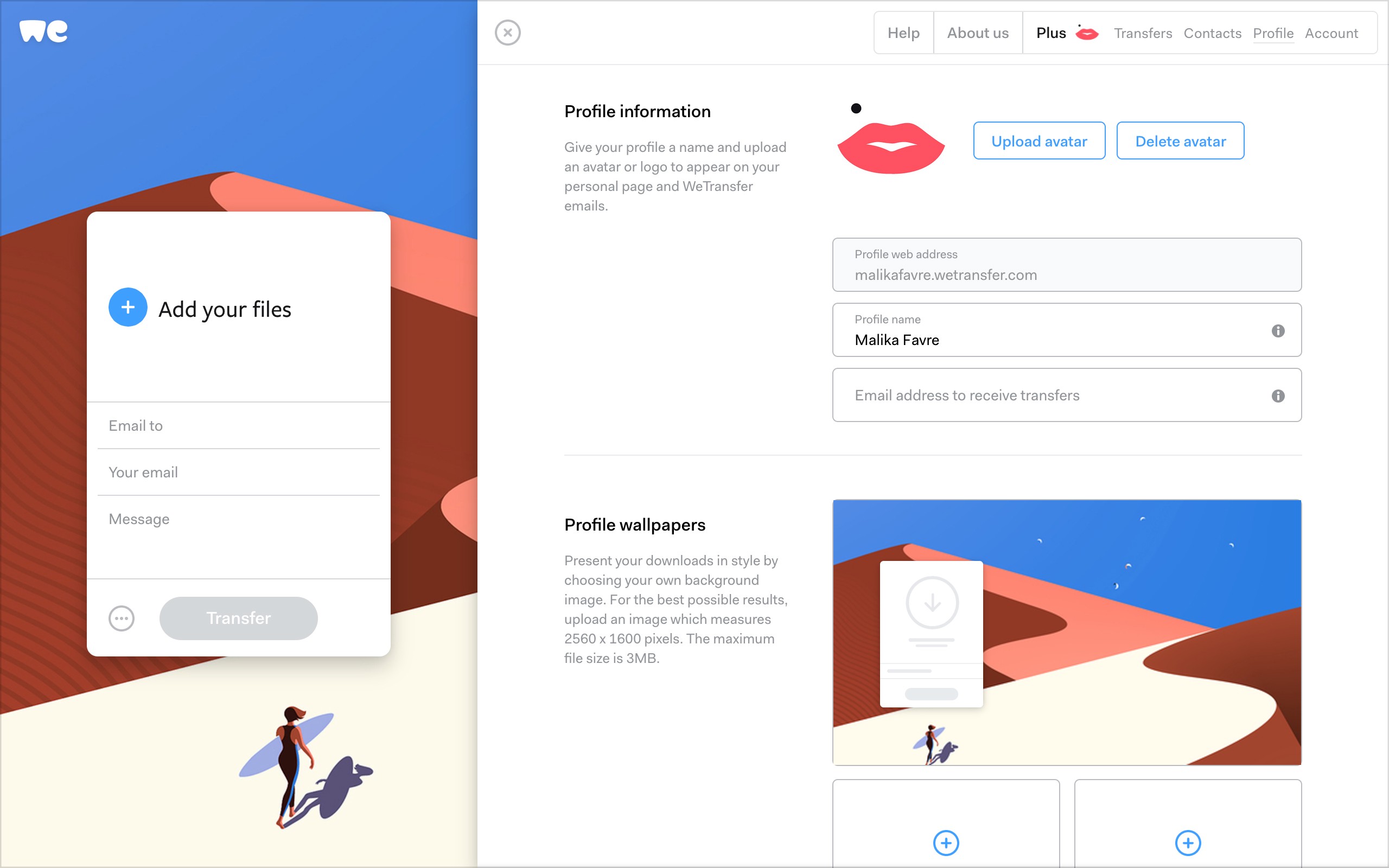The height and width of the screenshot is (868, 1389).
Task: Open the Help menu item
Action: tap(903, 32)
